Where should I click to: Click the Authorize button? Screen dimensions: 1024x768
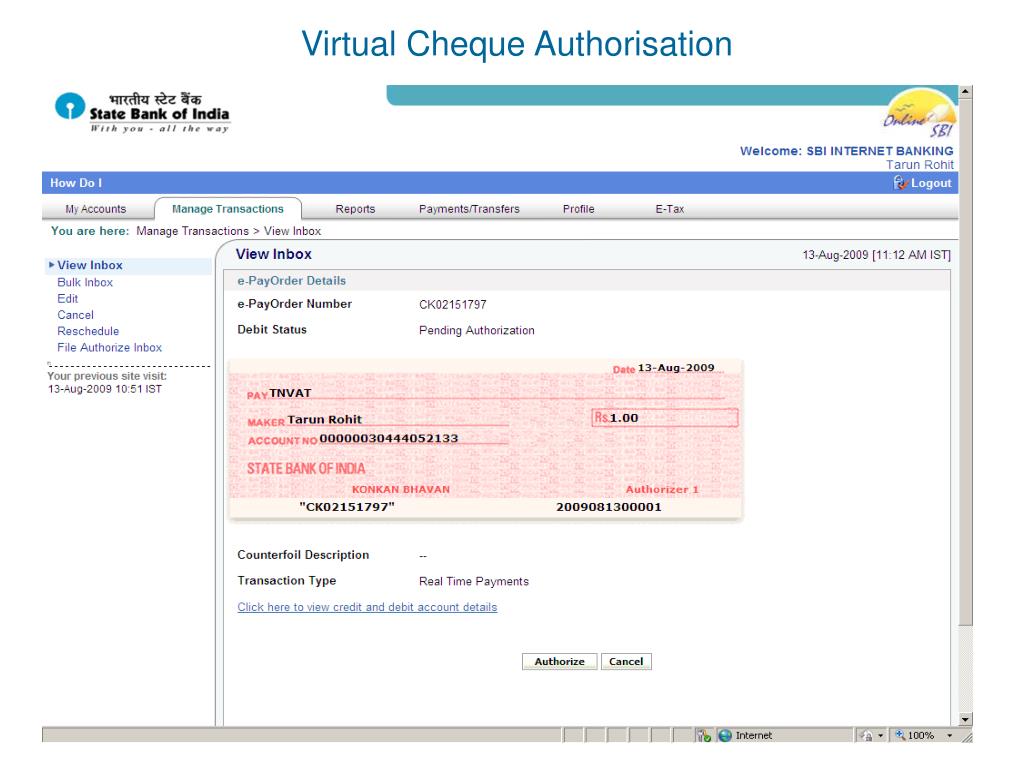point(560,662)
